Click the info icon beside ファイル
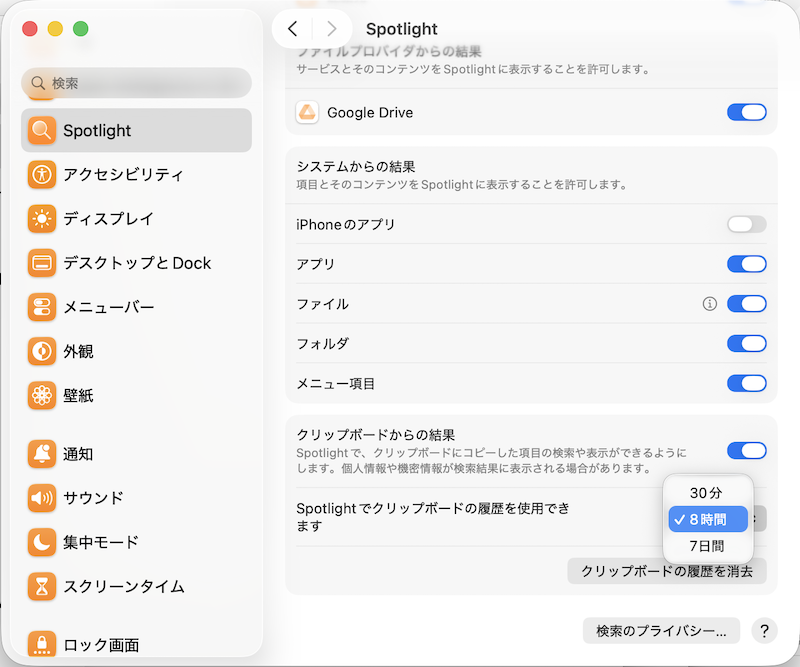Viewport: 800px width, 667px height. tap(710, 304)
